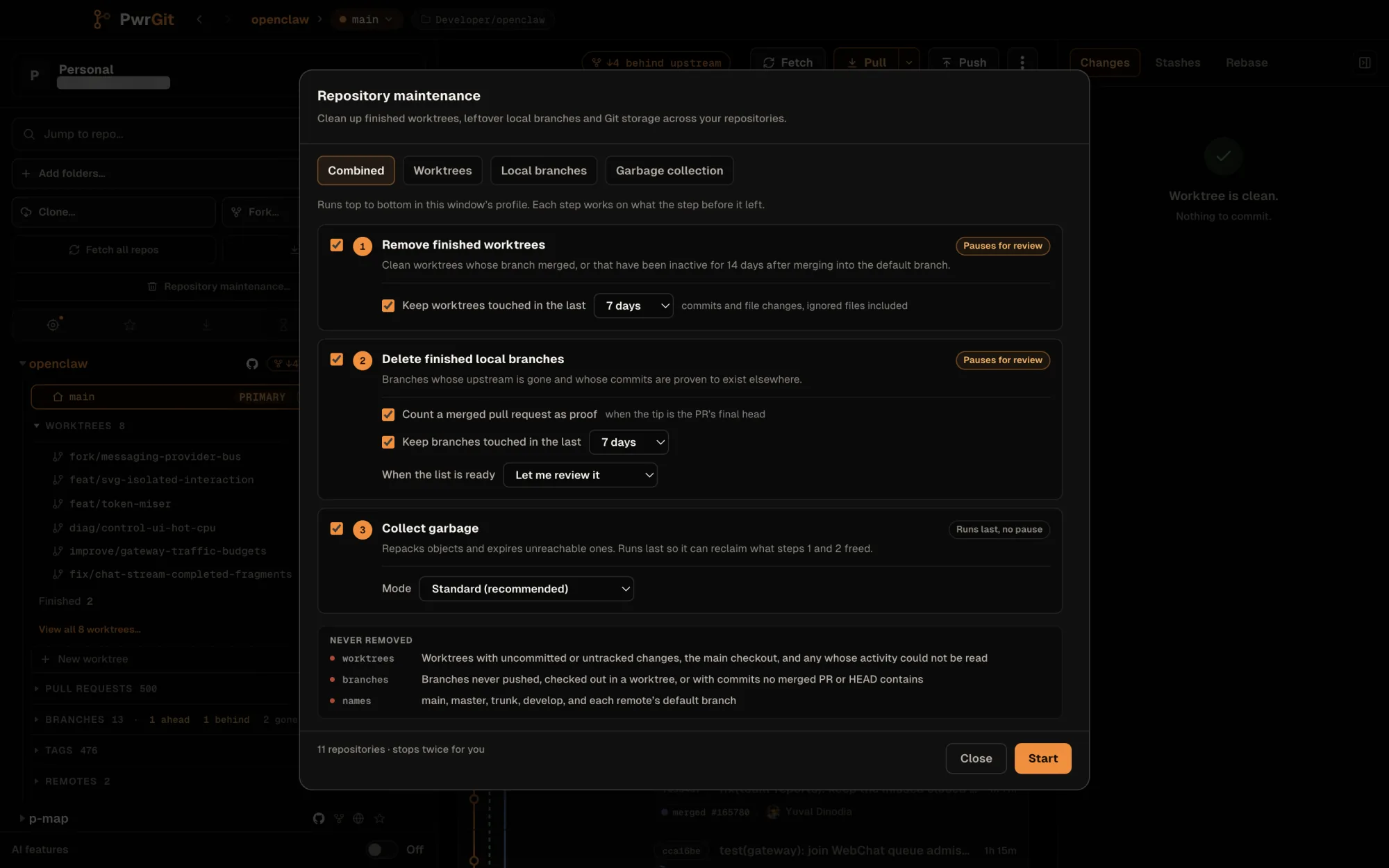1389x868 pixels.
Task: Uncheck step 2 Delete finished local branches
Action: point(337,359)
